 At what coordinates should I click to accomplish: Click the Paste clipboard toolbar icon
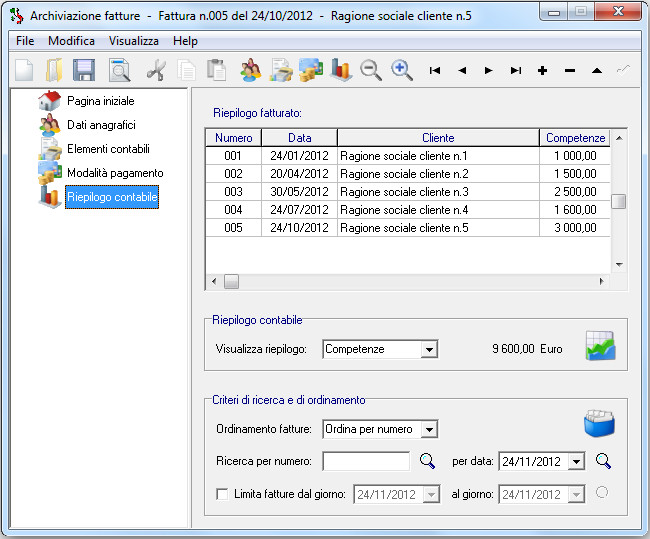click(216, 70)
